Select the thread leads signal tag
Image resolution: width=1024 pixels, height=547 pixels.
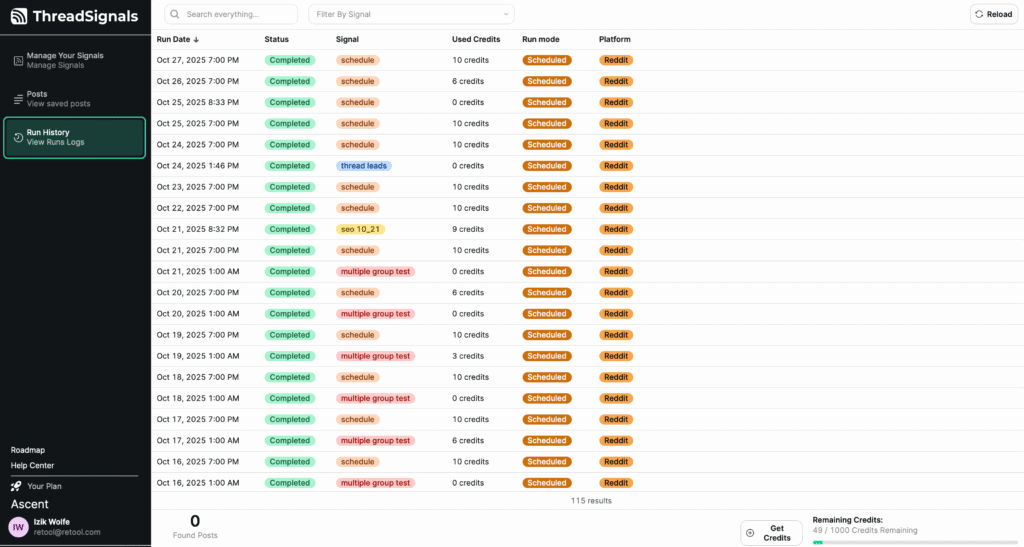tap(364, 166)
